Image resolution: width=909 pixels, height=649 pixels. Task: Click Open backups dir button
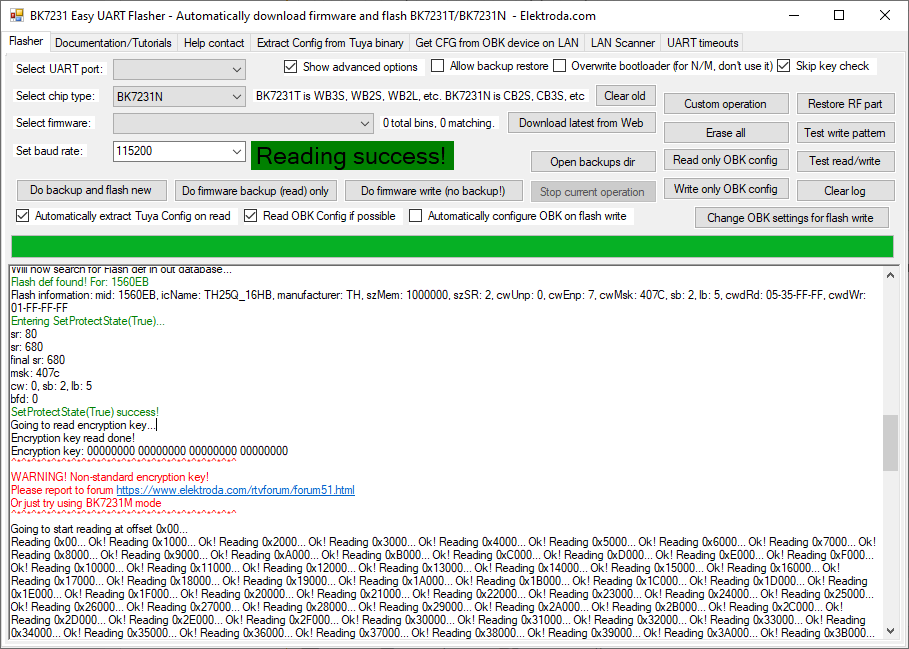pos(592,162)
